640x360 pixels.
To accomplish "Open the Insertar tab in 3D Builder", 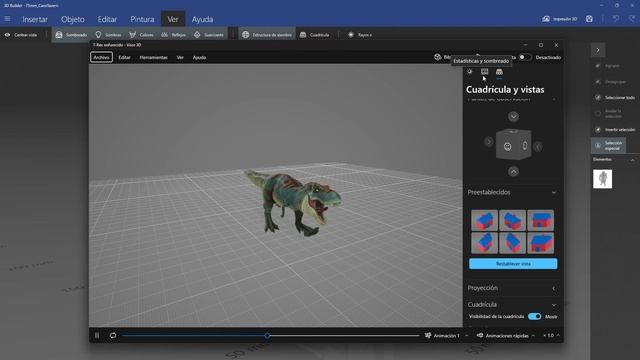I will tap(35, 19).
